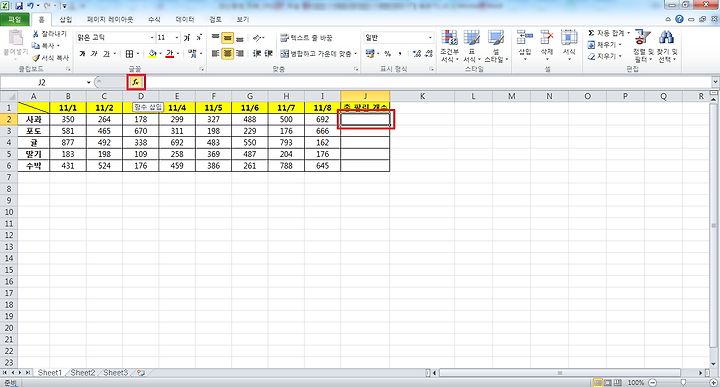Open Fill (채우기) menu
The height and width of the screenshot is (387, 720).
[x=604, y=45]
